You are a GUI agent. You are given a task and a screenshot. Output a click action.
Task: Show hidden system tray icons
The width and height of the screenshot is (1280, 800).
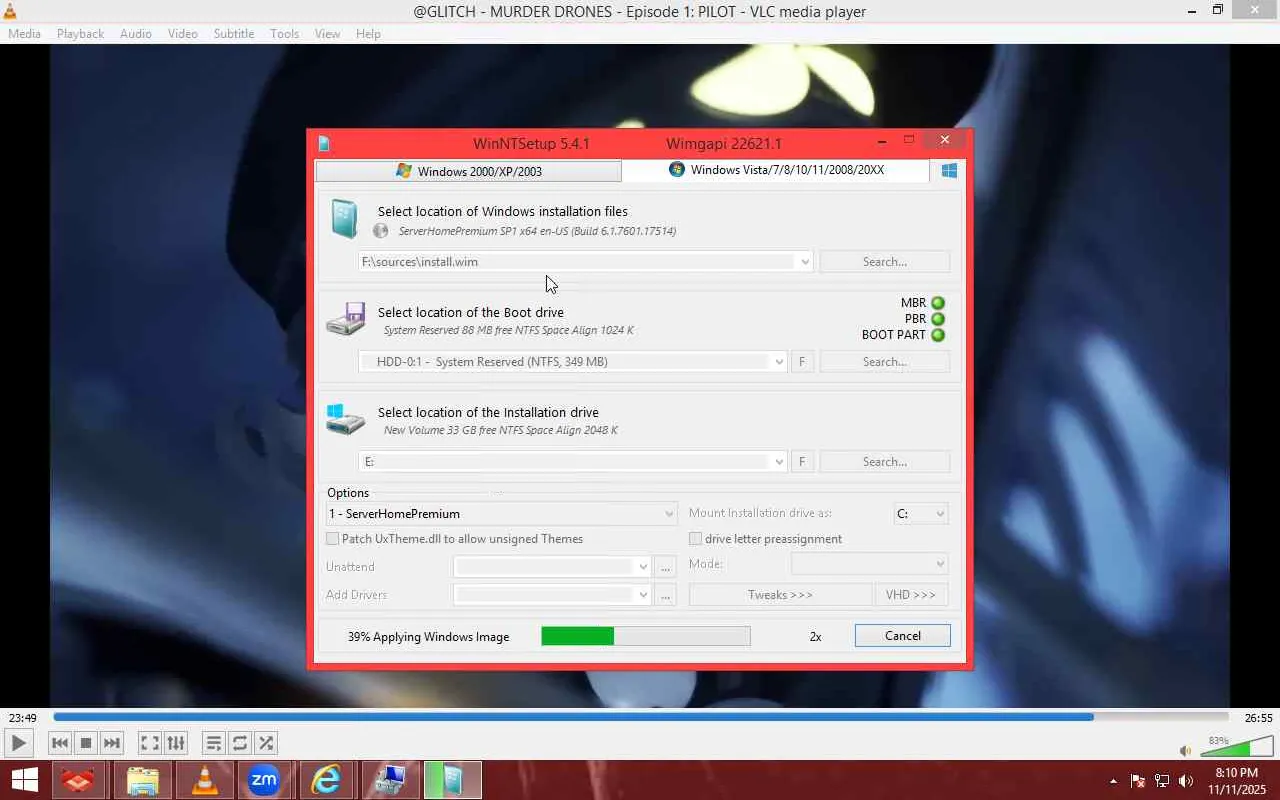[x=1113, y=781]
